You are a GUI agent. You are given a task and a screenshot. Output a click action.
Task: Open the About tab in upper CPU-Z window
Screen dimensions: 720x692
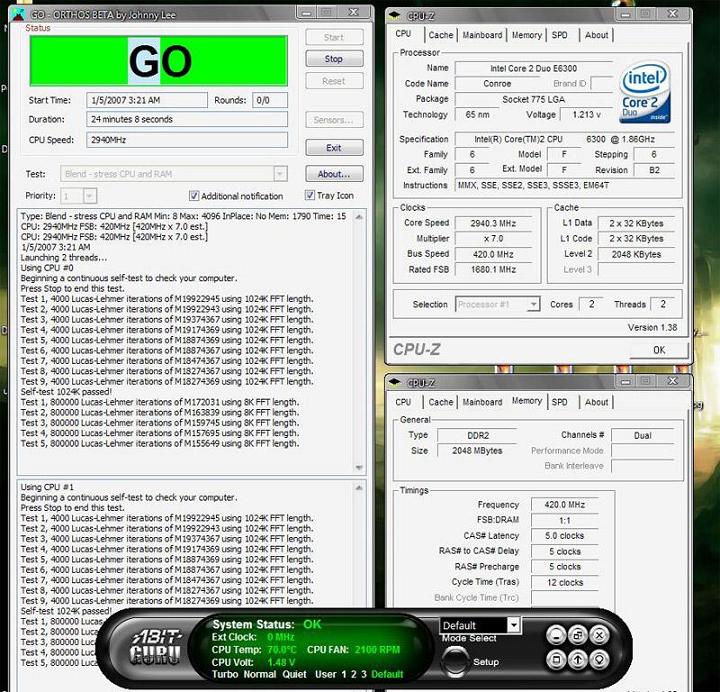point(596,35)
